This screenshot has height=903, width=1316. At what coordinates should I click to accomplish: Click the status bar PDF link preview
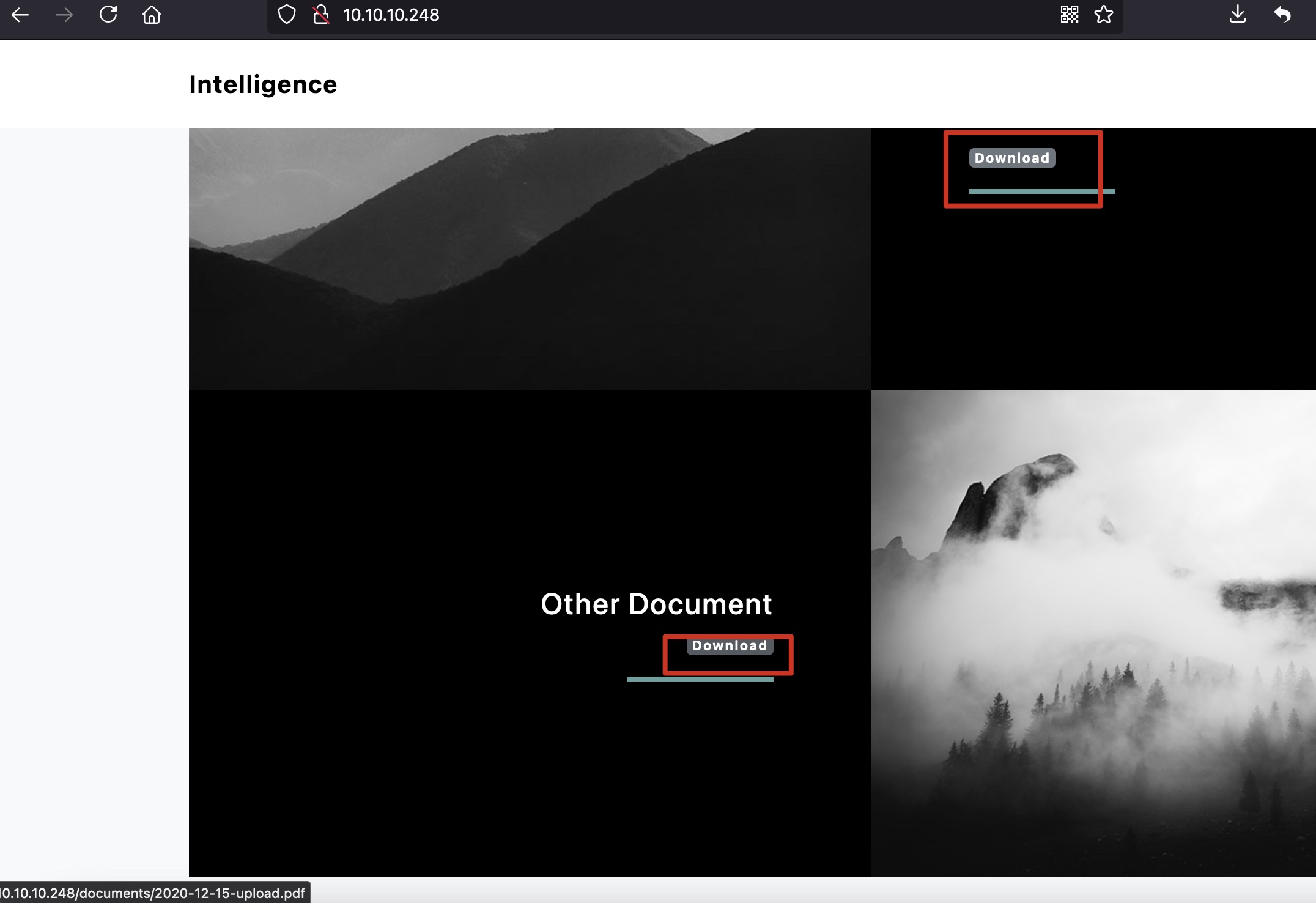click(x=153, y=893)
